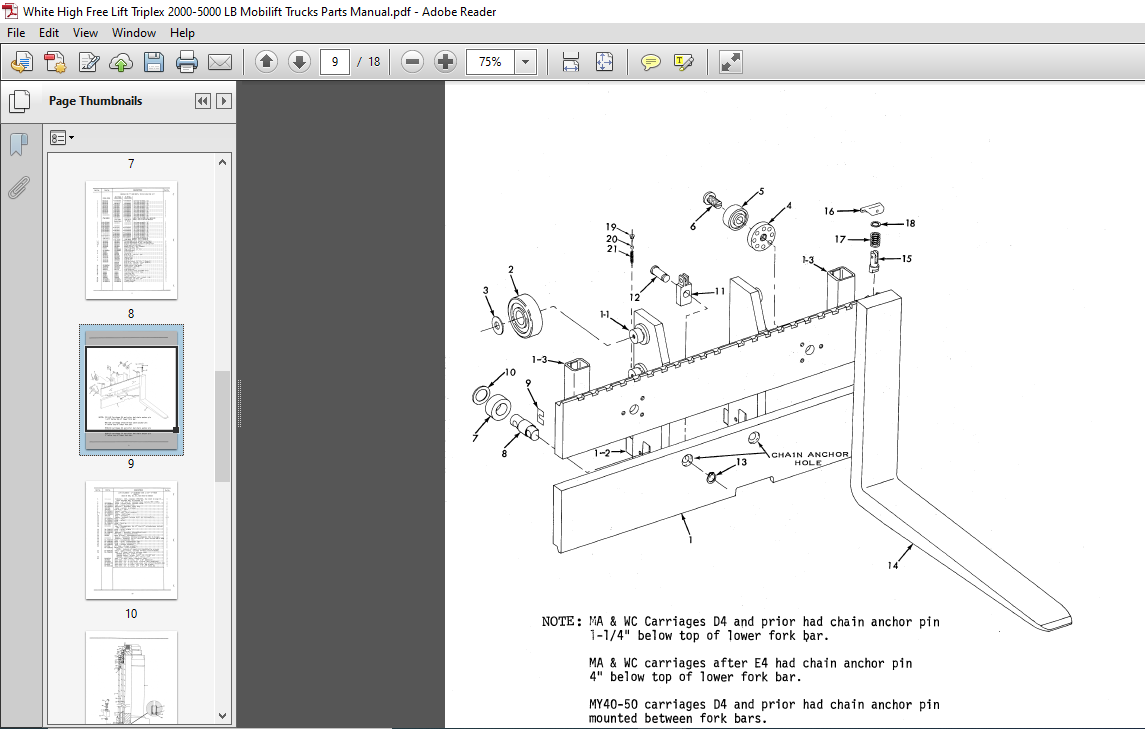The height and width of the screenshot is (729, 1145).
Task: Open the Window menu
Action: coord(134,33)
